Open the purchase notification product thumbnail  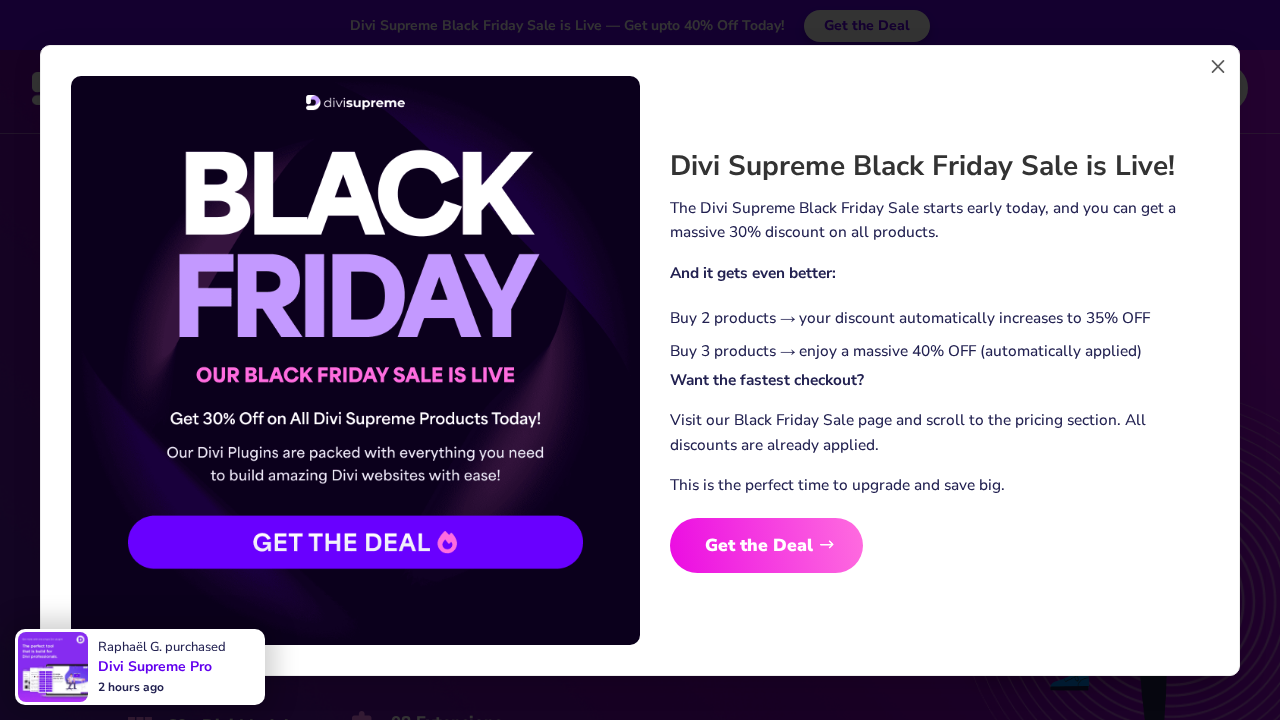(x=53, y=667)
